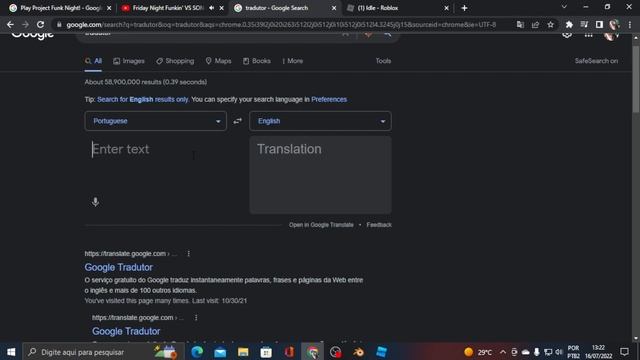Click the microphone voice input icon
640x360 pixels.
95,202
